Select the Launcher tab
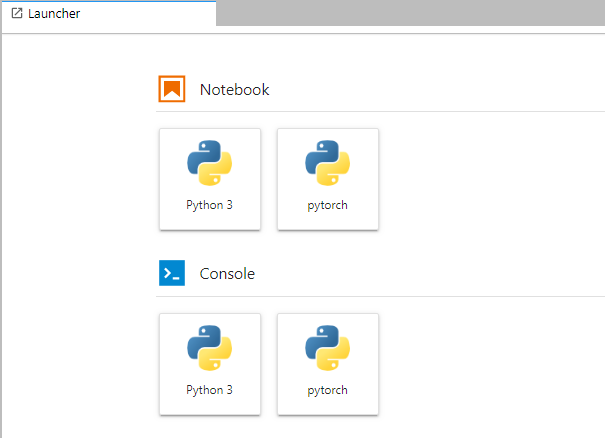The width and height of the screenshot is (605, 438). click(109, 14)
